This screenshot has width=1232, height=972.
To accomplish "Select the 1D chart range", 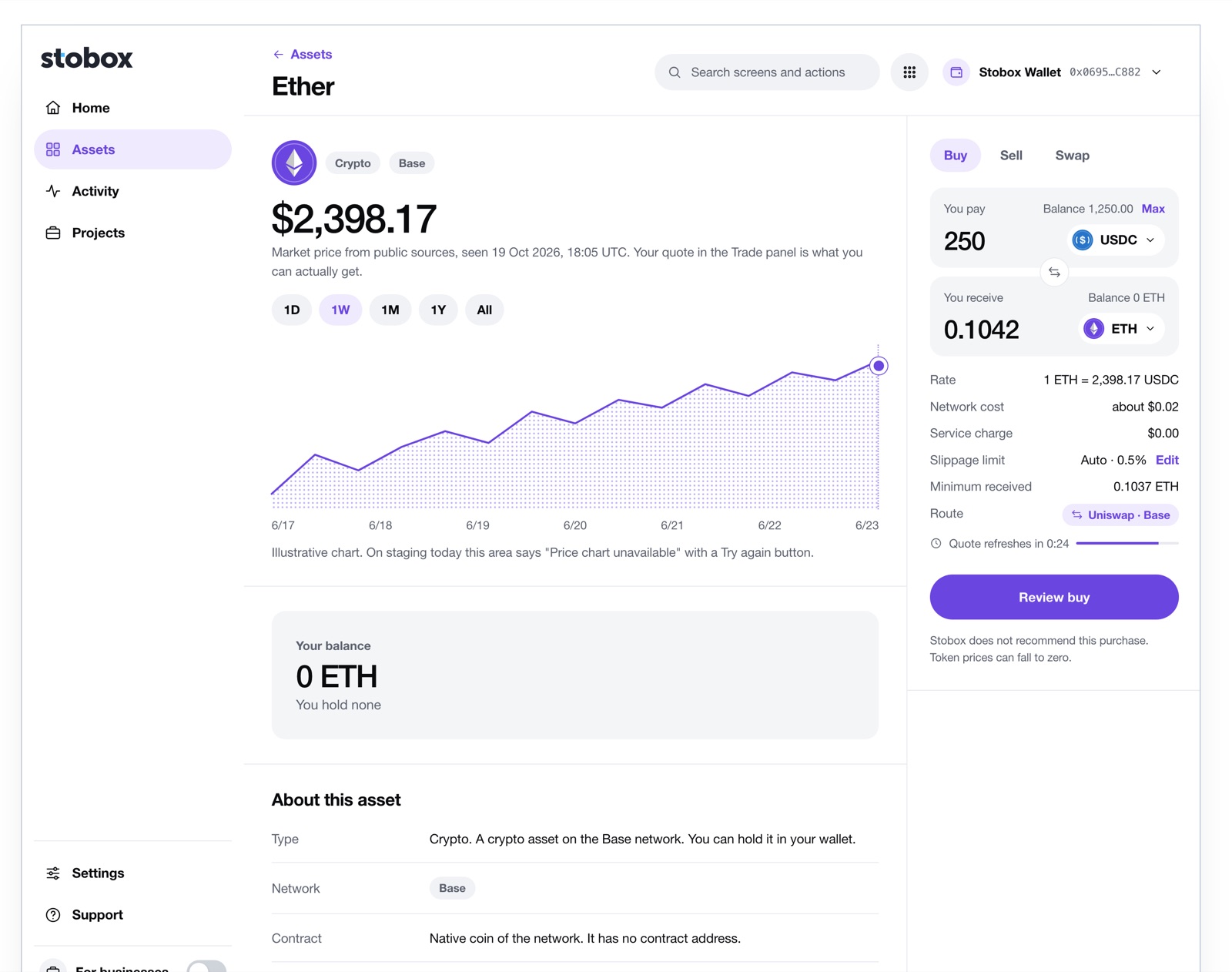I will (292, 310).
